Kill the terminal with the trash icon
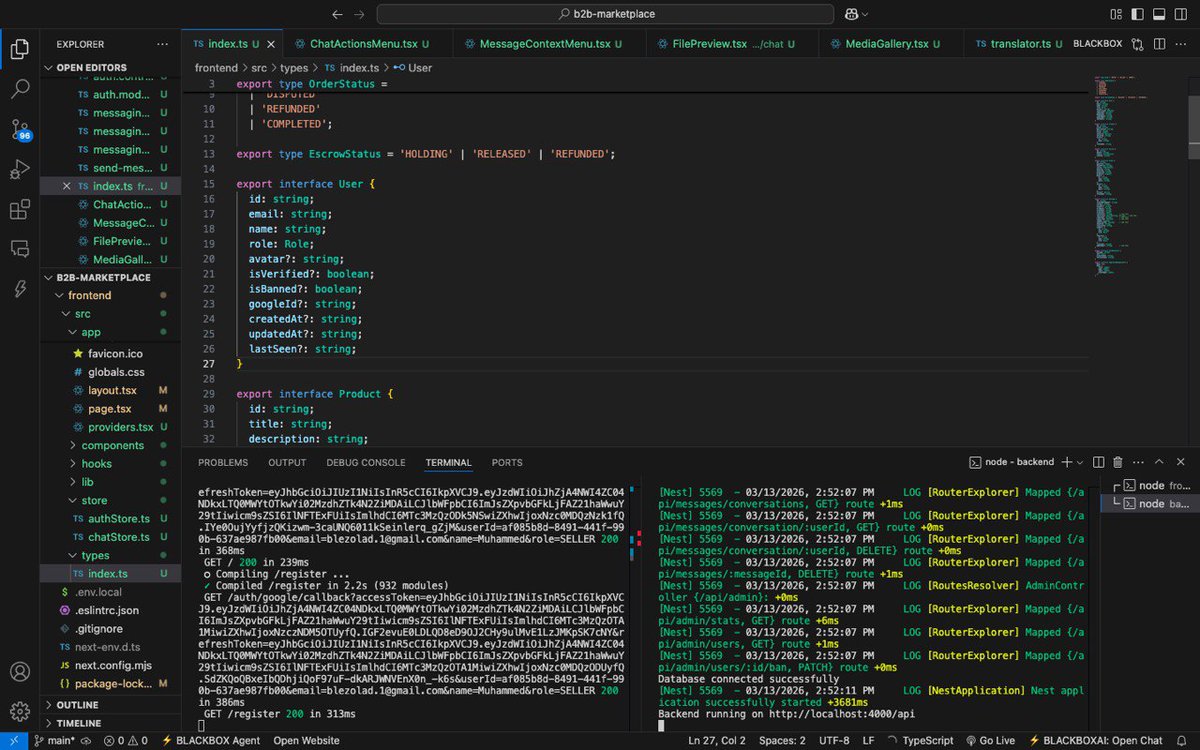 1118,462
